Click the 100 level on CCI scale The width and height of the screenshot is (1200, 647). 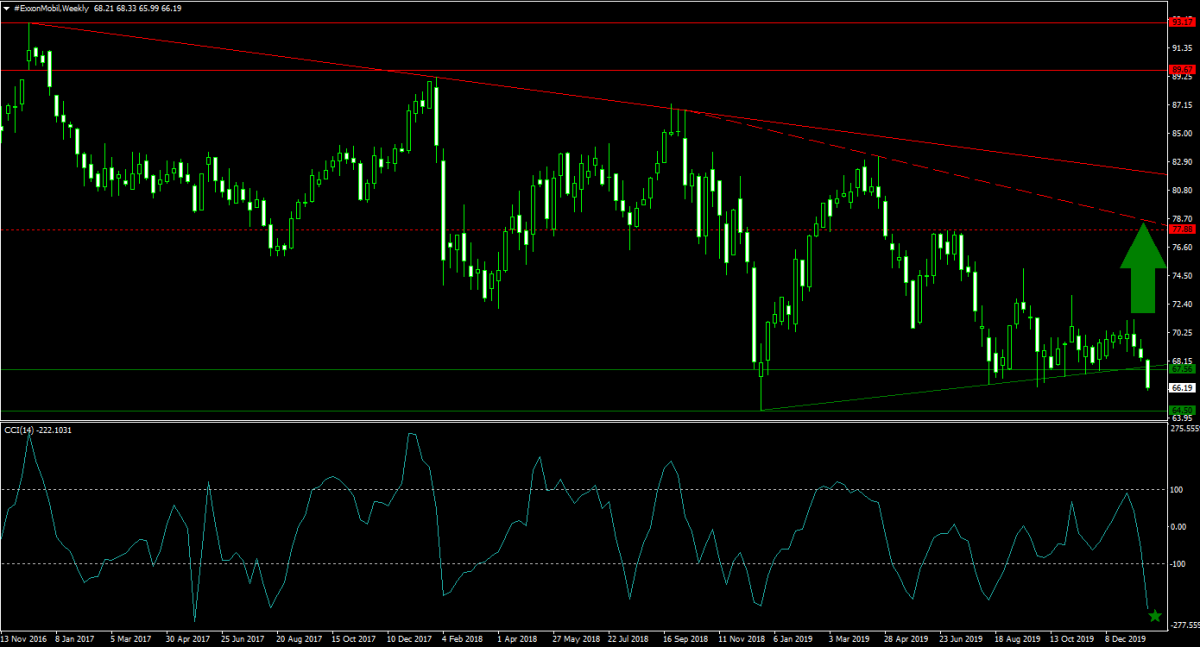1181,489
